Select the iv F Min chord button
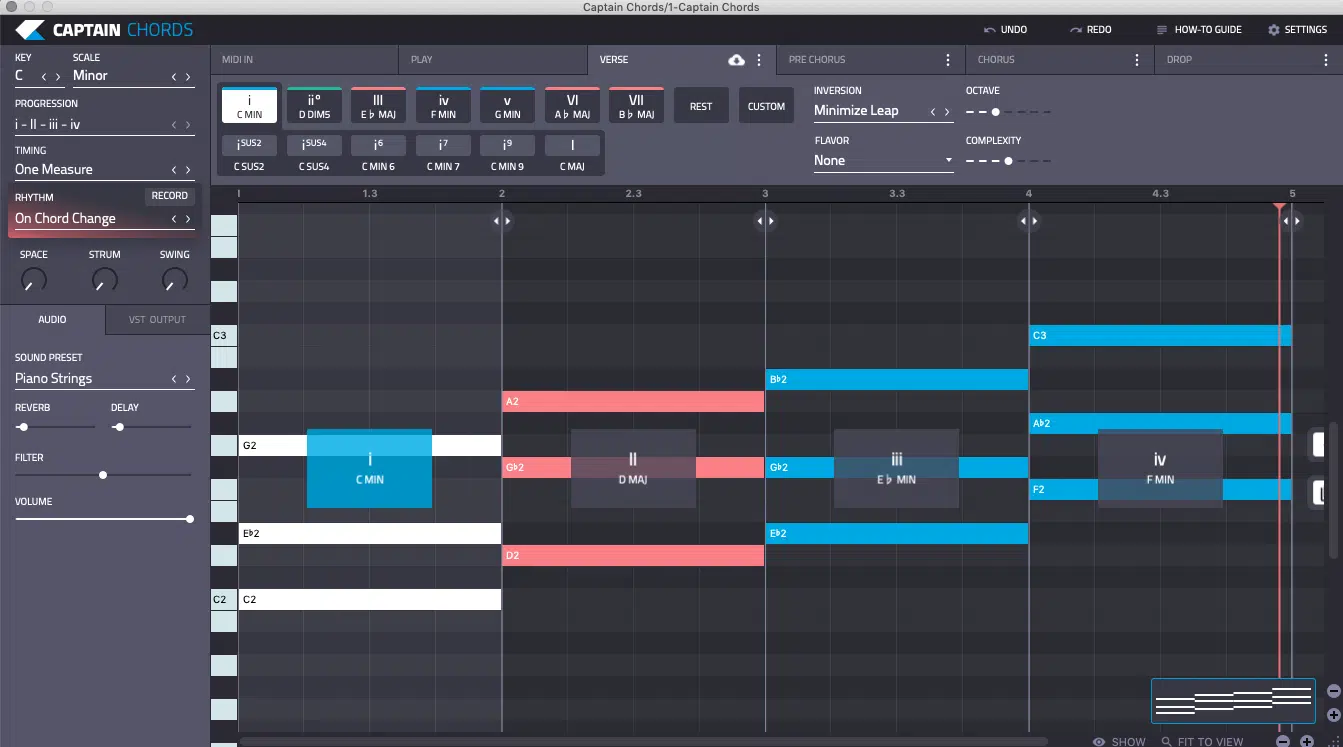The image size is (1343, 747). point(443,106)
